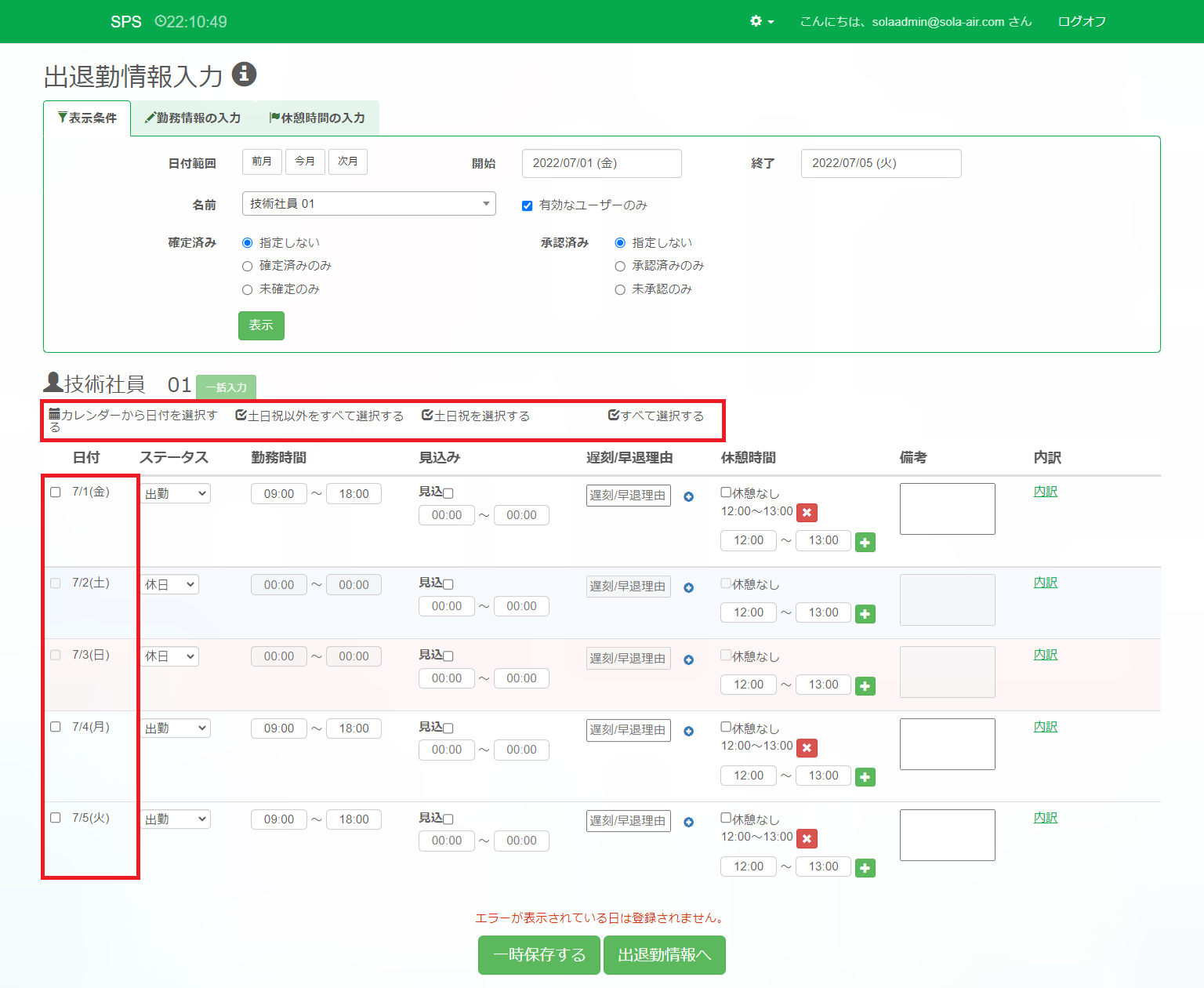
Task: Click すべて選択する to select all dates
Action: [656, 416]
